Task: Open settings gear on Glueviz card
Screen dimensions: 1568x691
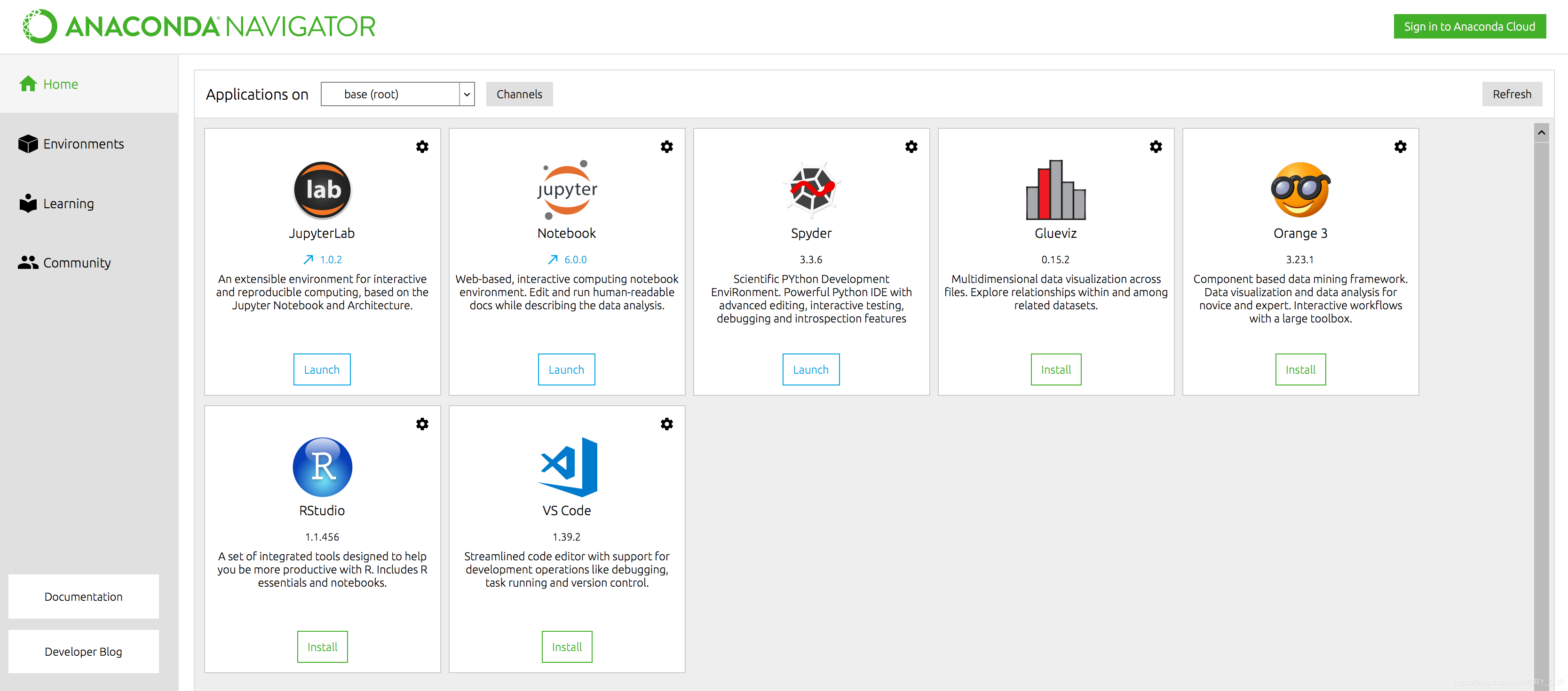Action: tap(1156, 147)
